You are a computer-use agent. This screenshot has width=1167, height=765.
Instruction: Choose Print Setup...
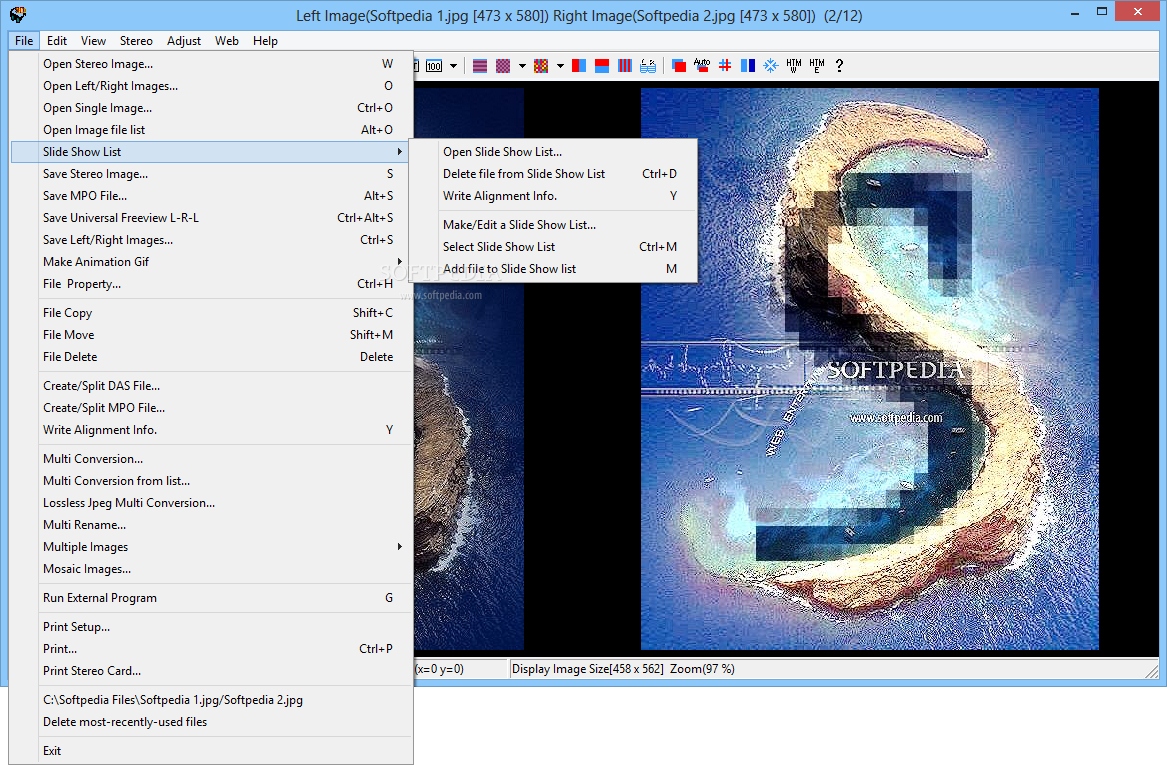click(211, 627)
